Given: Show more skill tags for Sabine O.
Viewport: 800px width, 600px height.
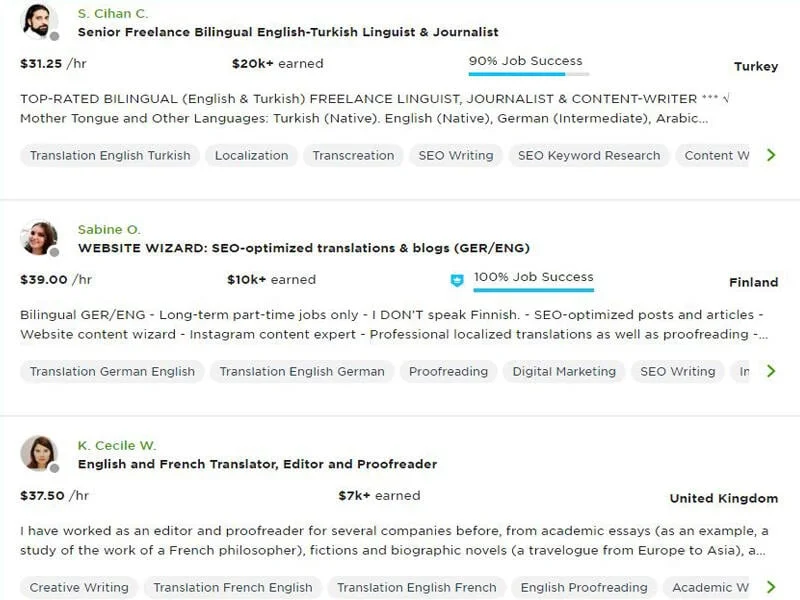Looking at the screenshot, I should click(770, 371).
